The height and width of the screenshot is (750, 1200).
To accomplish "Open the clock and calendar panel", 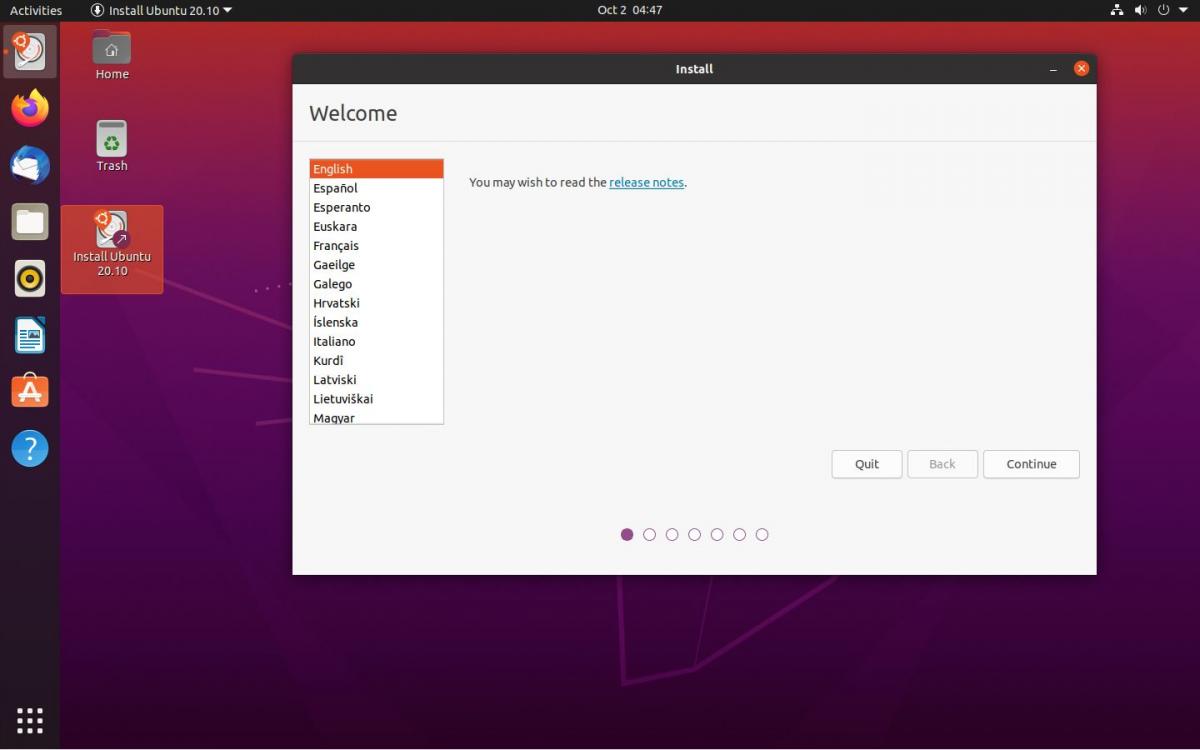I will 629,10.
